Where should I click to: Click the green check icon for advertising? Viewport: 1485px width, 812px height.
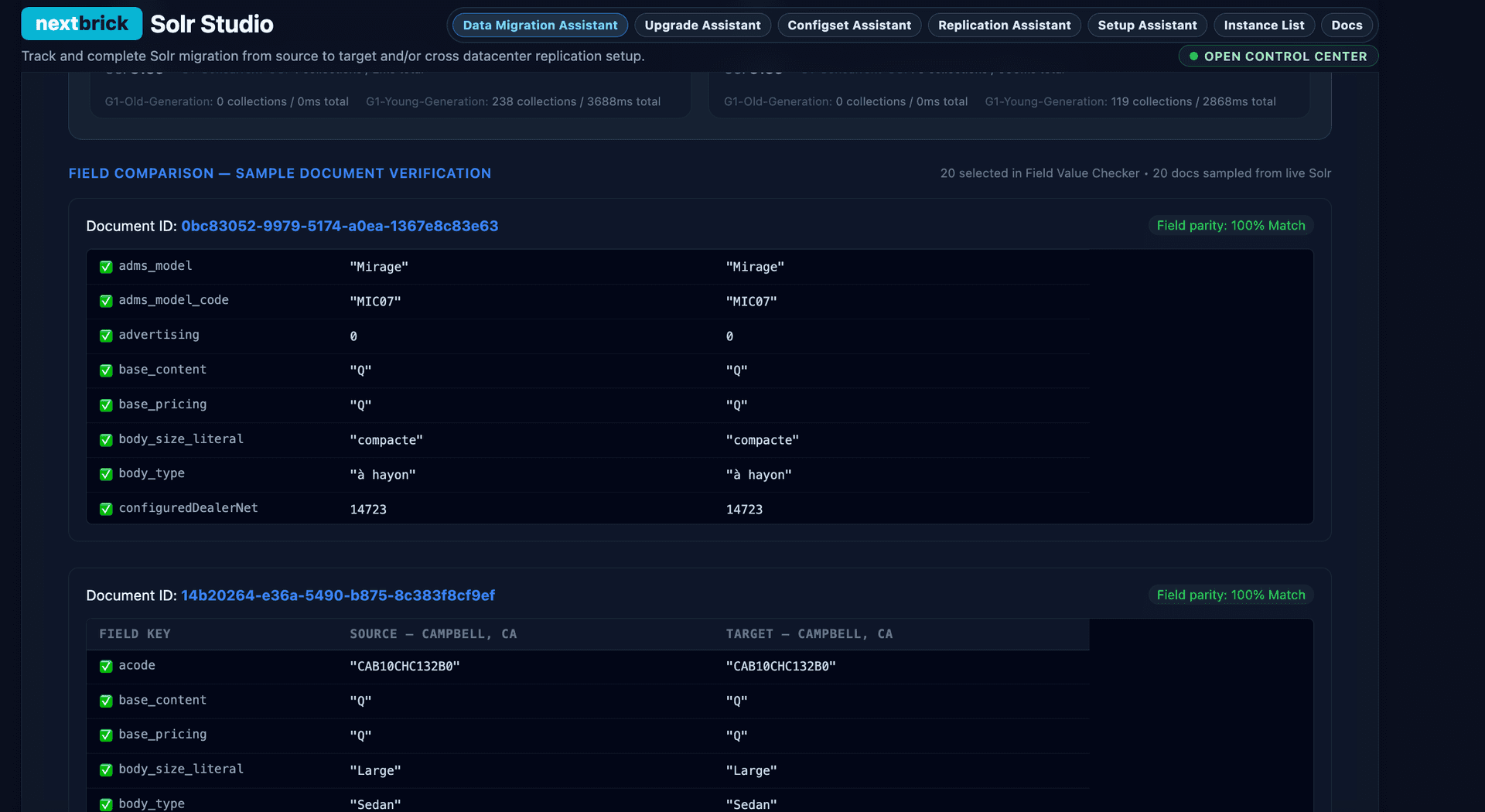point(106,336)
